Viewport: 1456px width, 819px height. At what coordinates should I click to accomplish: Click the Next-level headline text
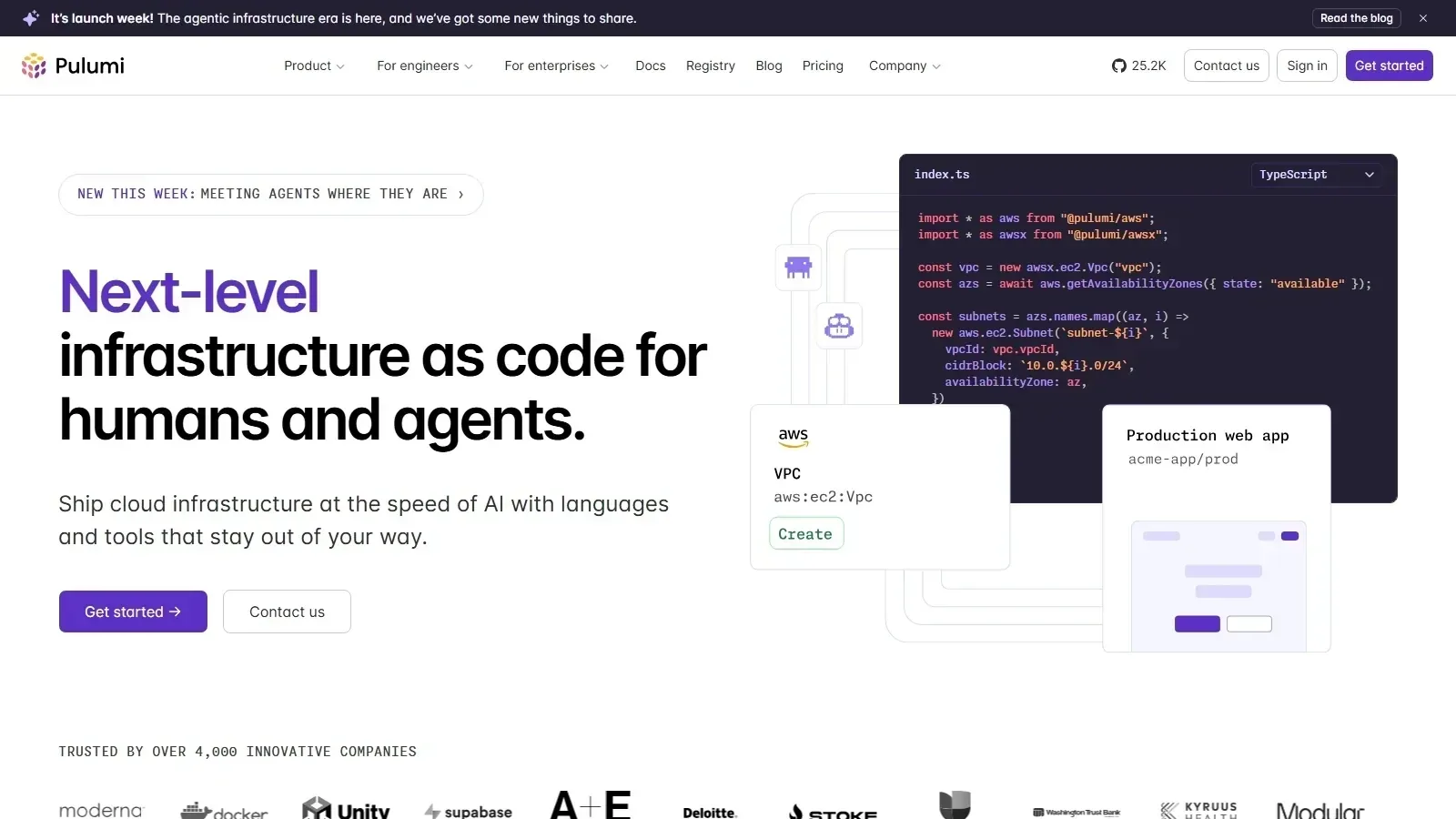point(189,292)
